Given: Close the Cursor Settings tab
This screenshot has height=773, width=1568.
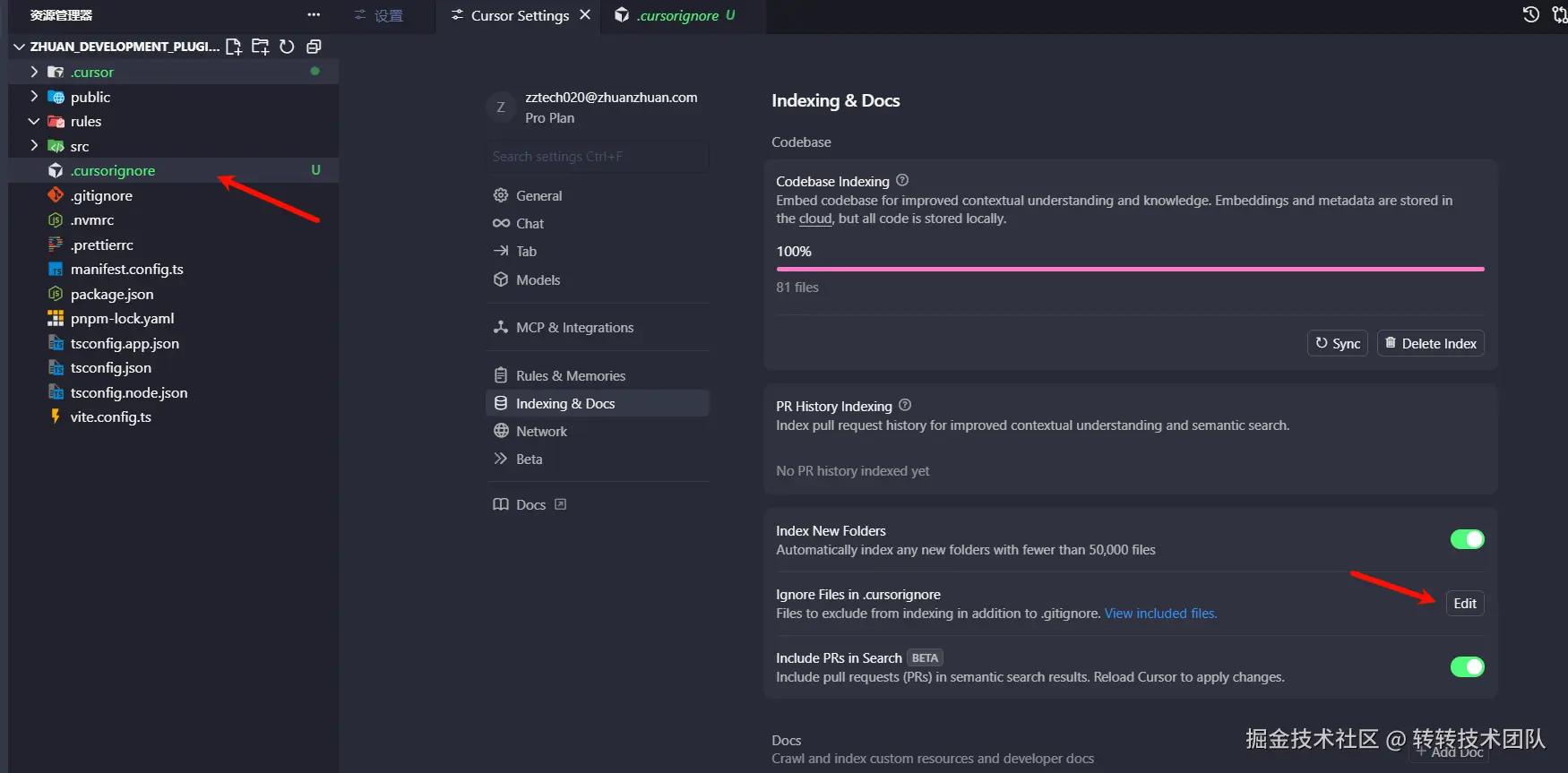Looking at the screenshot, I should 585,15.
